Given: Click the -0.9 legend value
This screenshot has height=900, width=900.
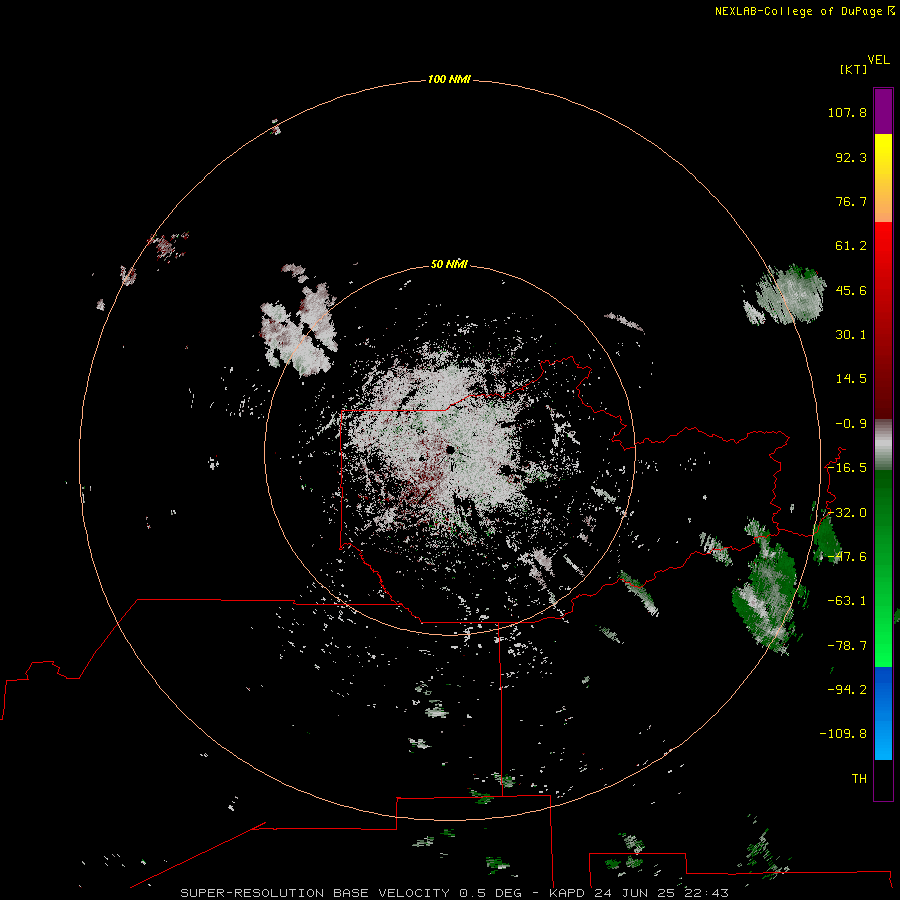Looking at the screenshot, I should 851,424.
